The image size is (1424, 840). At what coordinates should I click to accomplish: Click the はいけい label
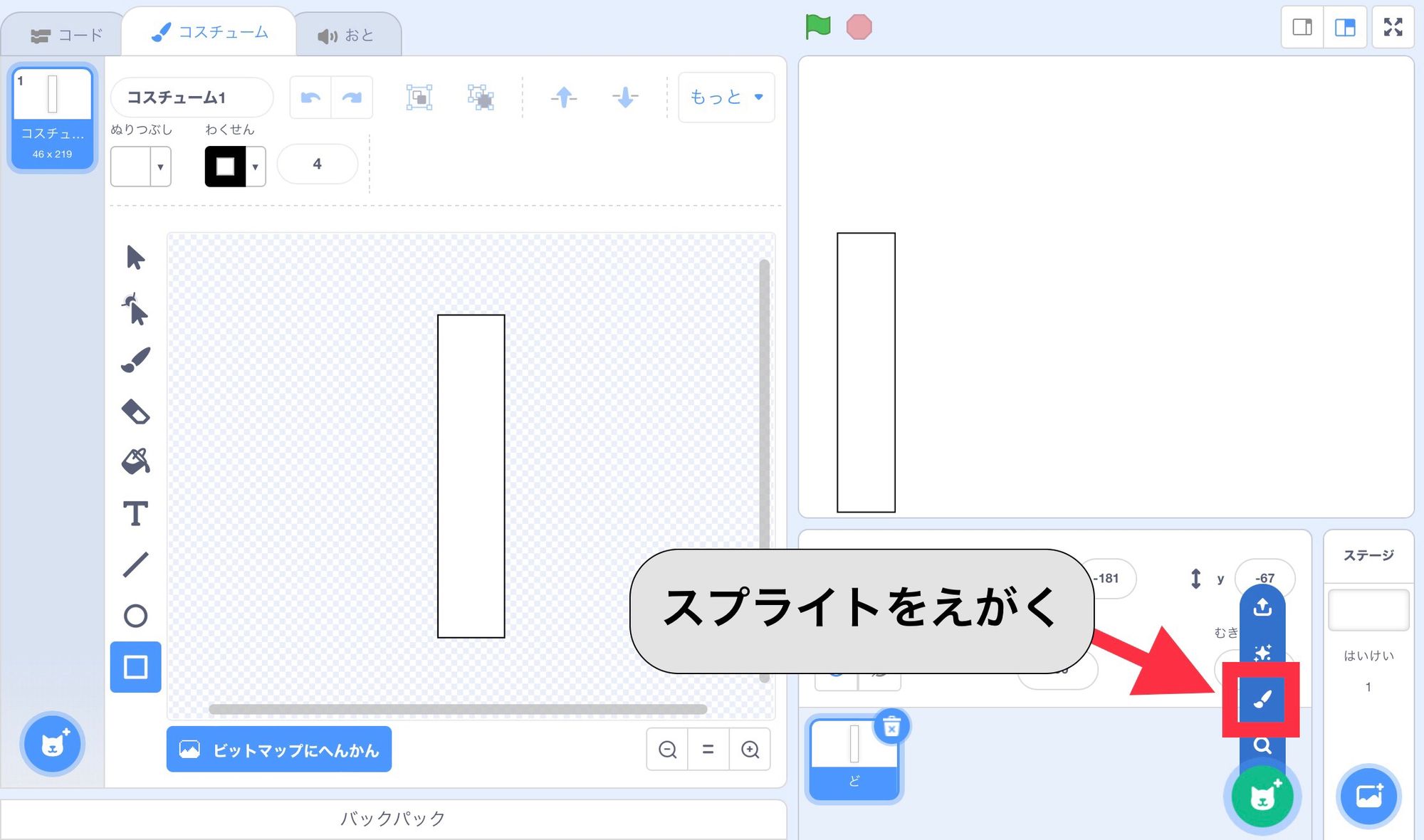1368,656
